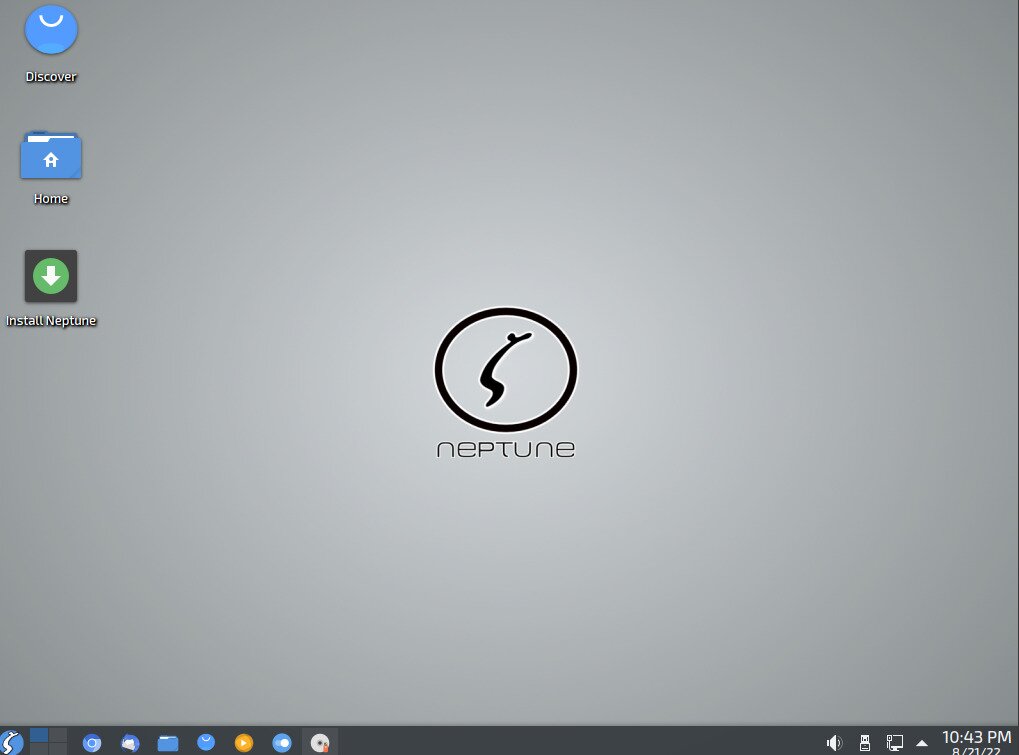Open the Neptune application launcher menu
Screen dimensions: 1019x755
coord(11,742)
